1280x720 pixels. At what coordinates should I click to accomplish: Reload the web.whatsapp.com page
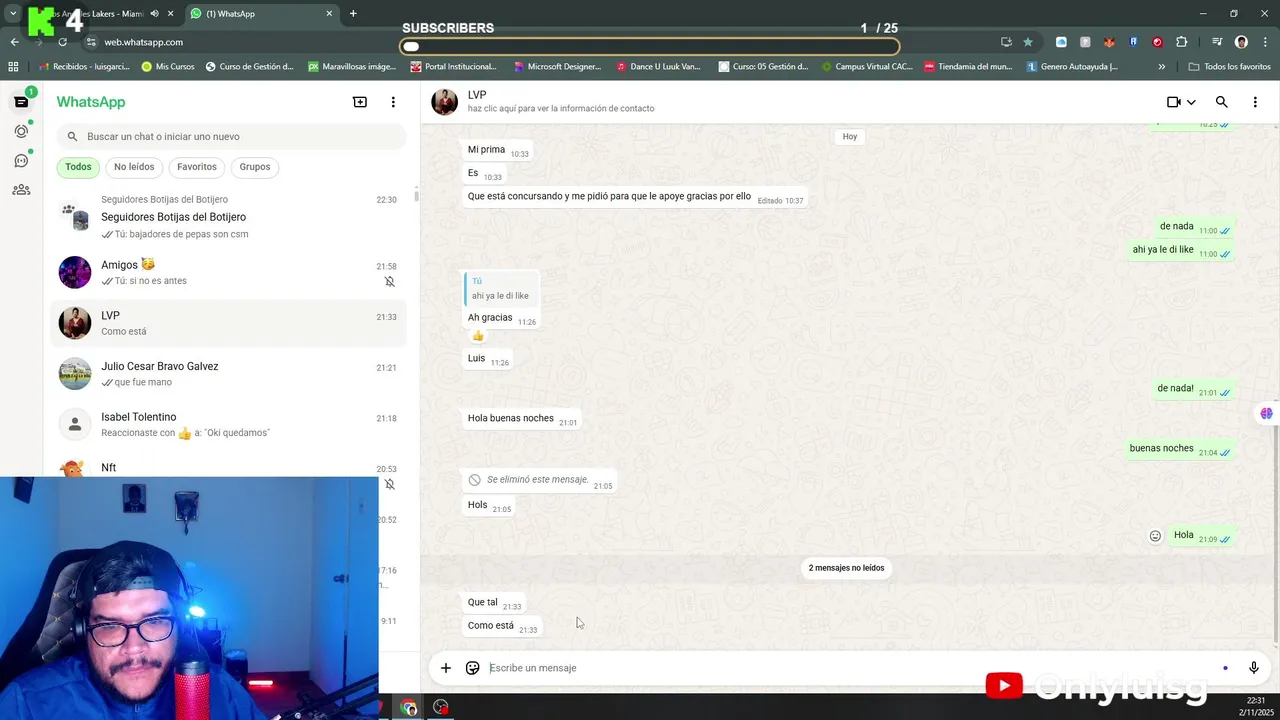62,42
